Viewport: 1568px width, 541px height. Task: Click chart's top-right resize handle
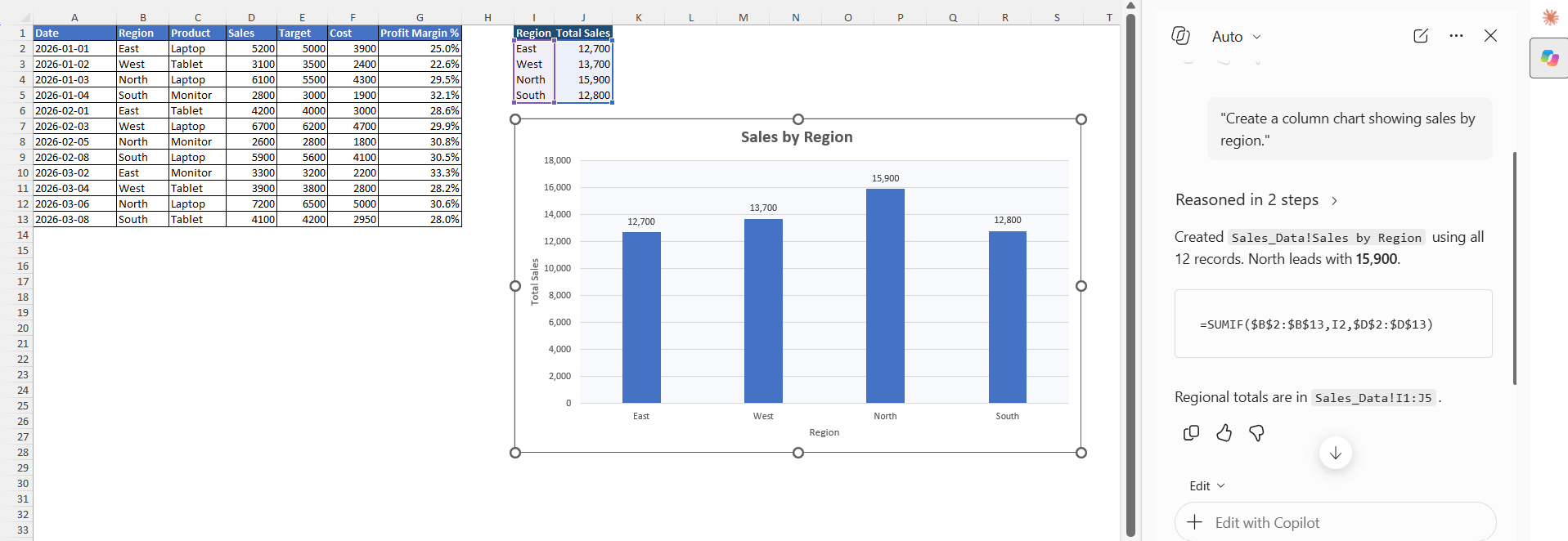pyautogui.click(x=1081, y=119)
